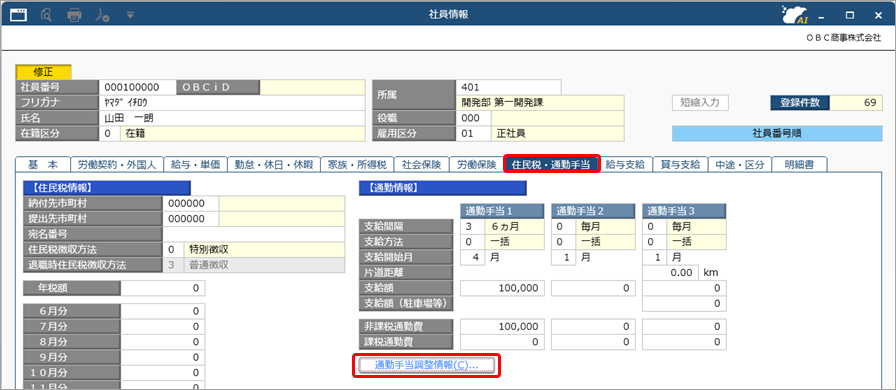Click the 住民税徴収方法 code field

pos(173,250)
